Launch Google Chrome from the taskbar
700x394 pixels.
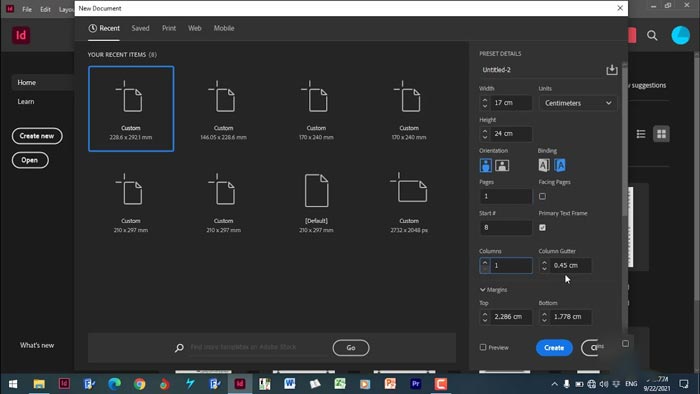coord(139,384)
